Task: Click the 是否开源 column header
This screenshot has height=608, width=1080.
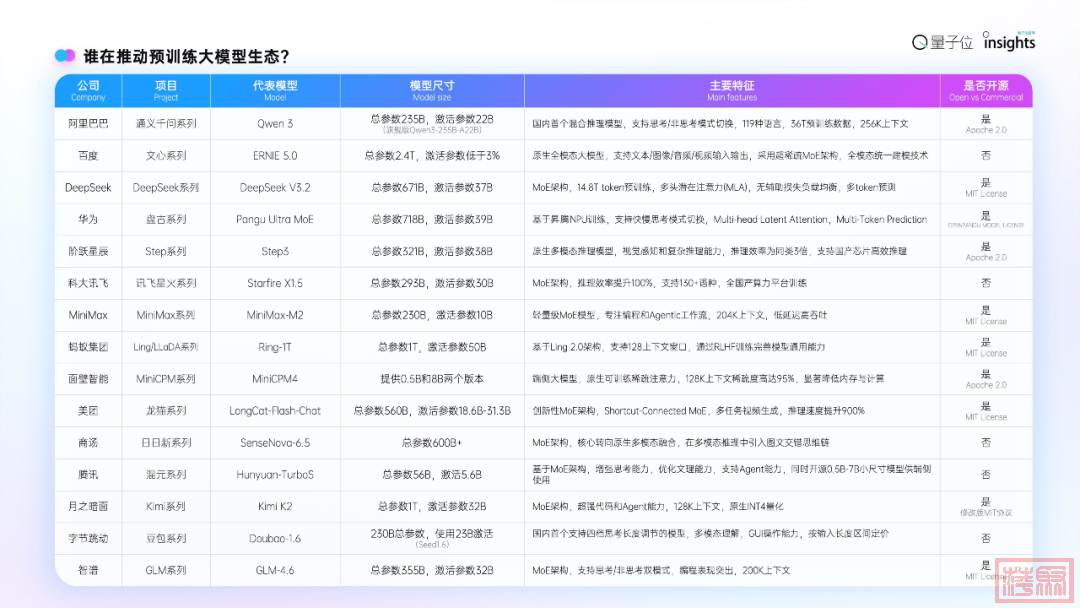Action: coord(985,91)
